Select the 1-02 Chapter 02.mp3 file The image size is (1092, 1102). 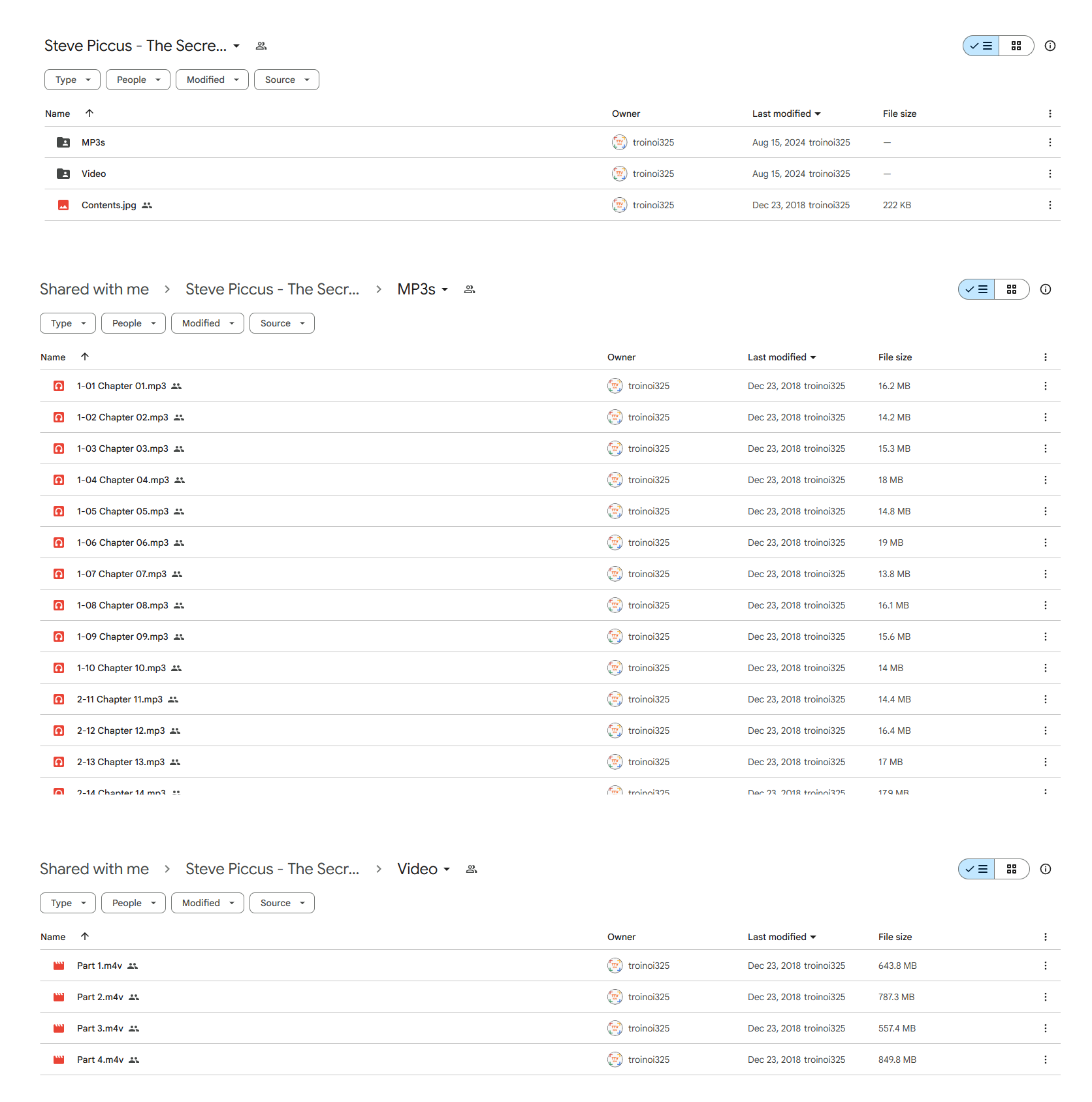click(x=550, y=417)
